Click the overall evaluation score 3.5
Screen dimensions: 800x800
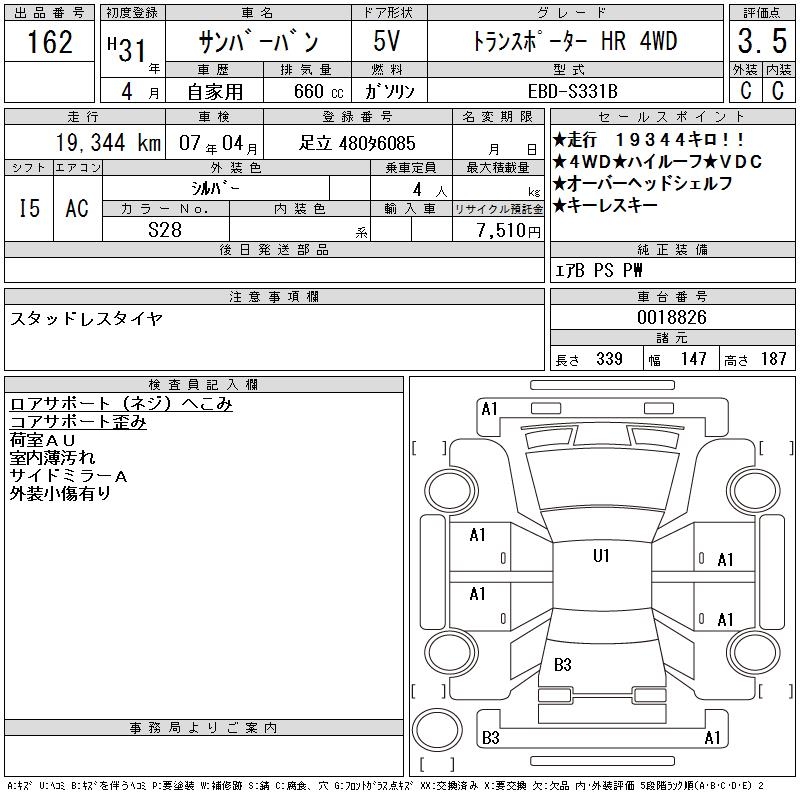(761, 43)
